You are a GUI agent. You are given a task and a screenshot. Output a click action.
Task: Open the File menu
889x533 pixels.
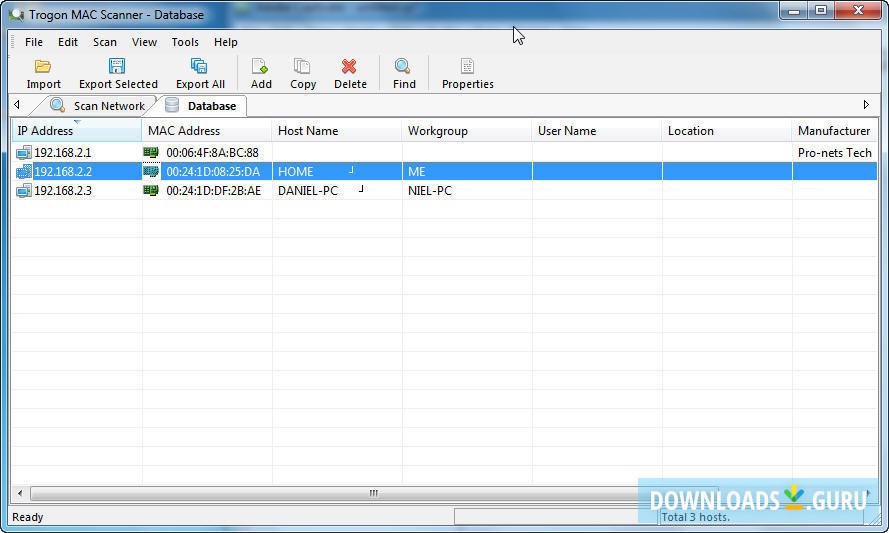[33, 42]
